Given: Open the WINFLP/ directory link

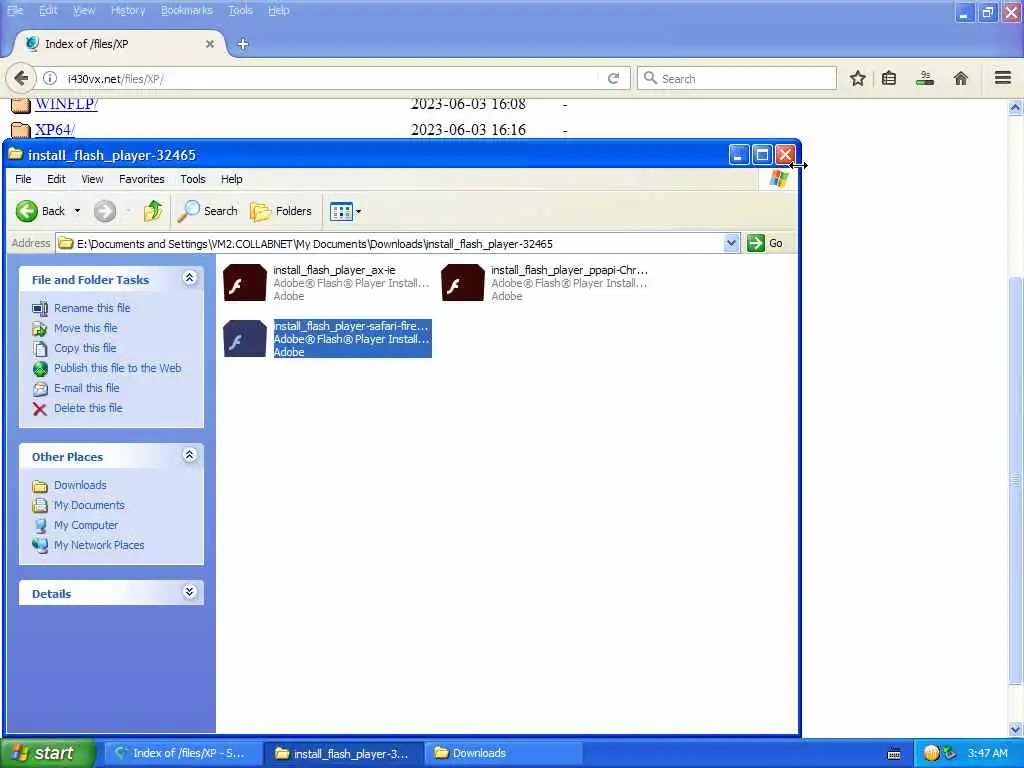Looking at the screenshot, I should [x=67, y=103].
